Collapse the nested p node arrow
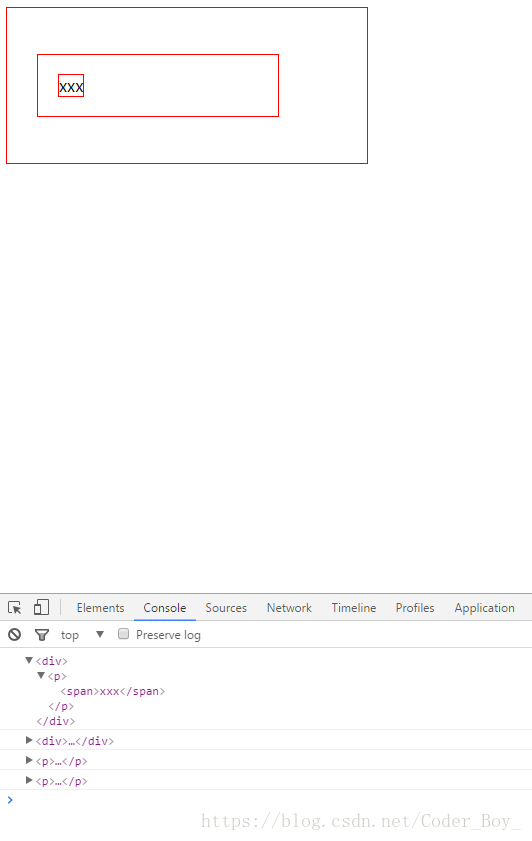532x841 pixels. click(41, 675)
